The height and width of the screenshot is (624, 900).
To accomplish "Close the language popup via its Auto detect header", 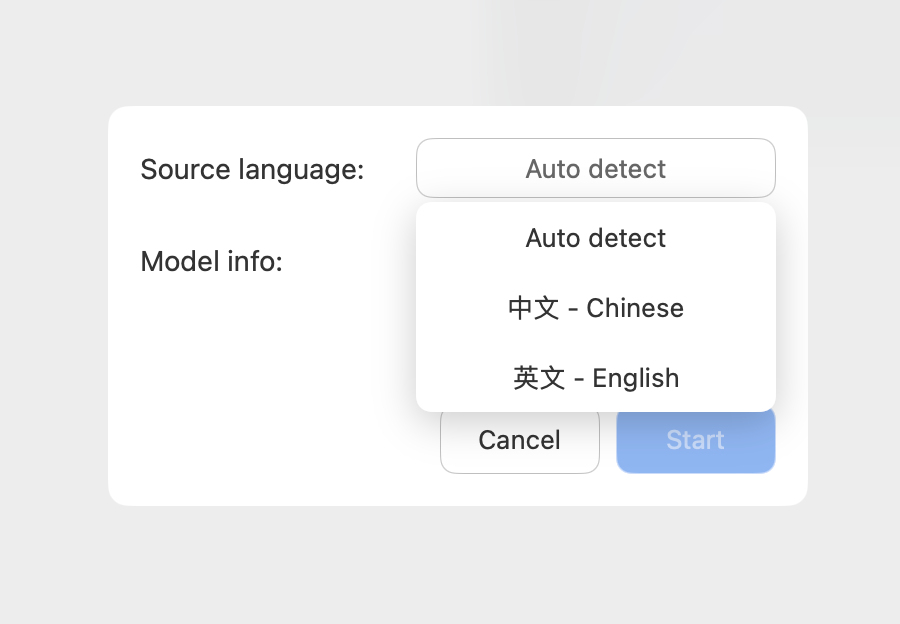I will [x=595, y=168].
